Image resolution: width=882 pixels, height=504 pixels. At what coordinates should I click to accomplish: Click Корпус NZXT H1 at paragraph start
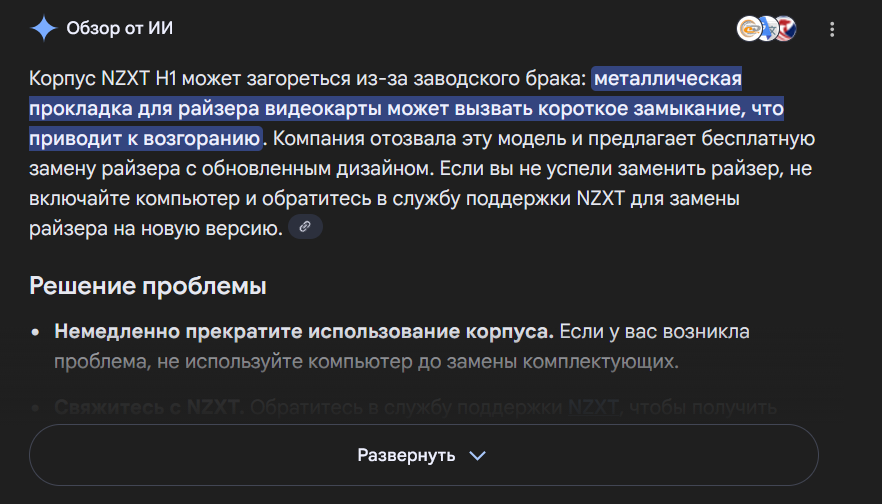102,78
